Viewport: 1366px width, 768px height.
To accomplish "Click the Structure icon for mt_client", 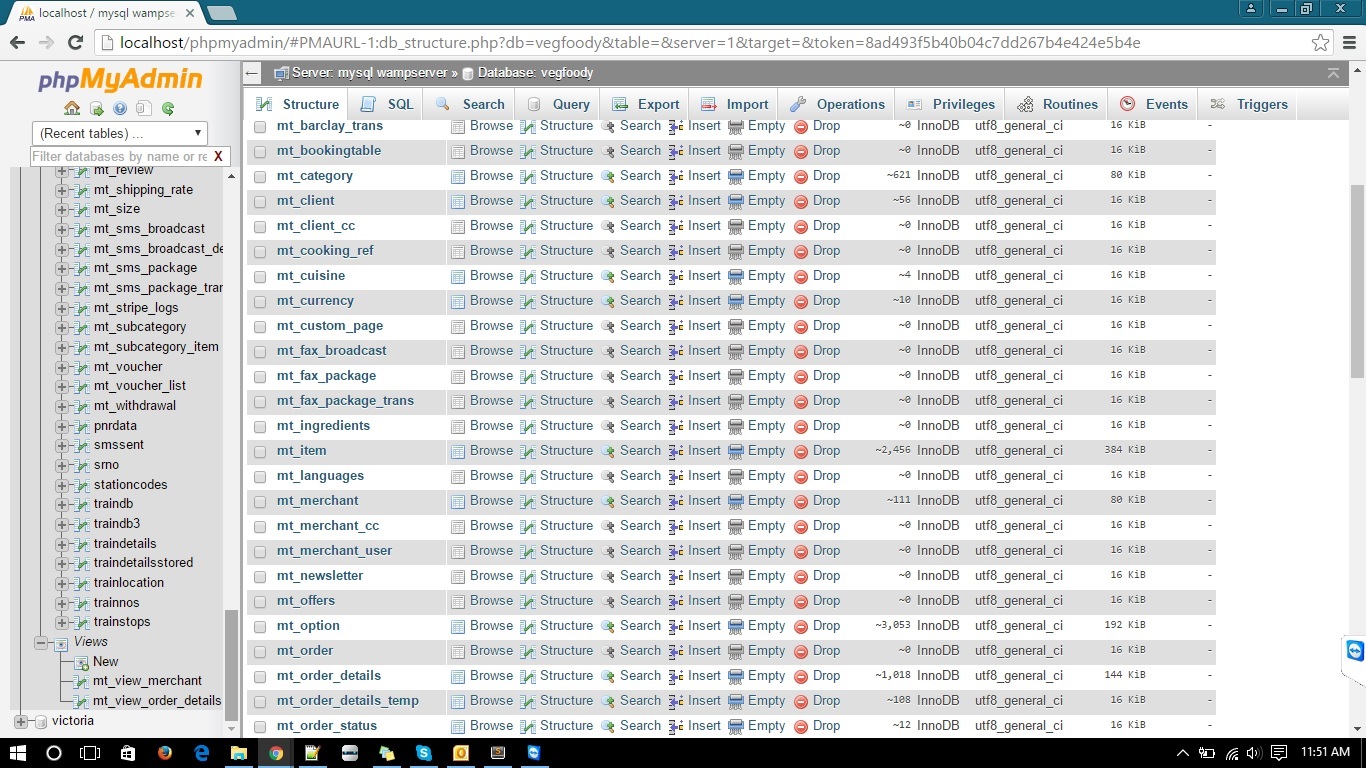I will (x=528, y=201).
